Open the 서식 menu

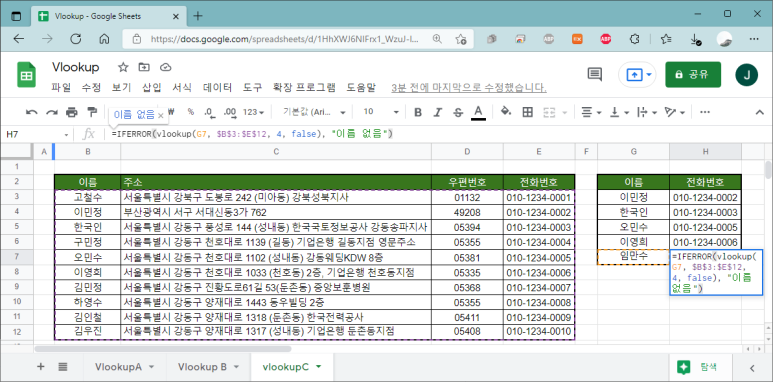[x=182, y=88]
